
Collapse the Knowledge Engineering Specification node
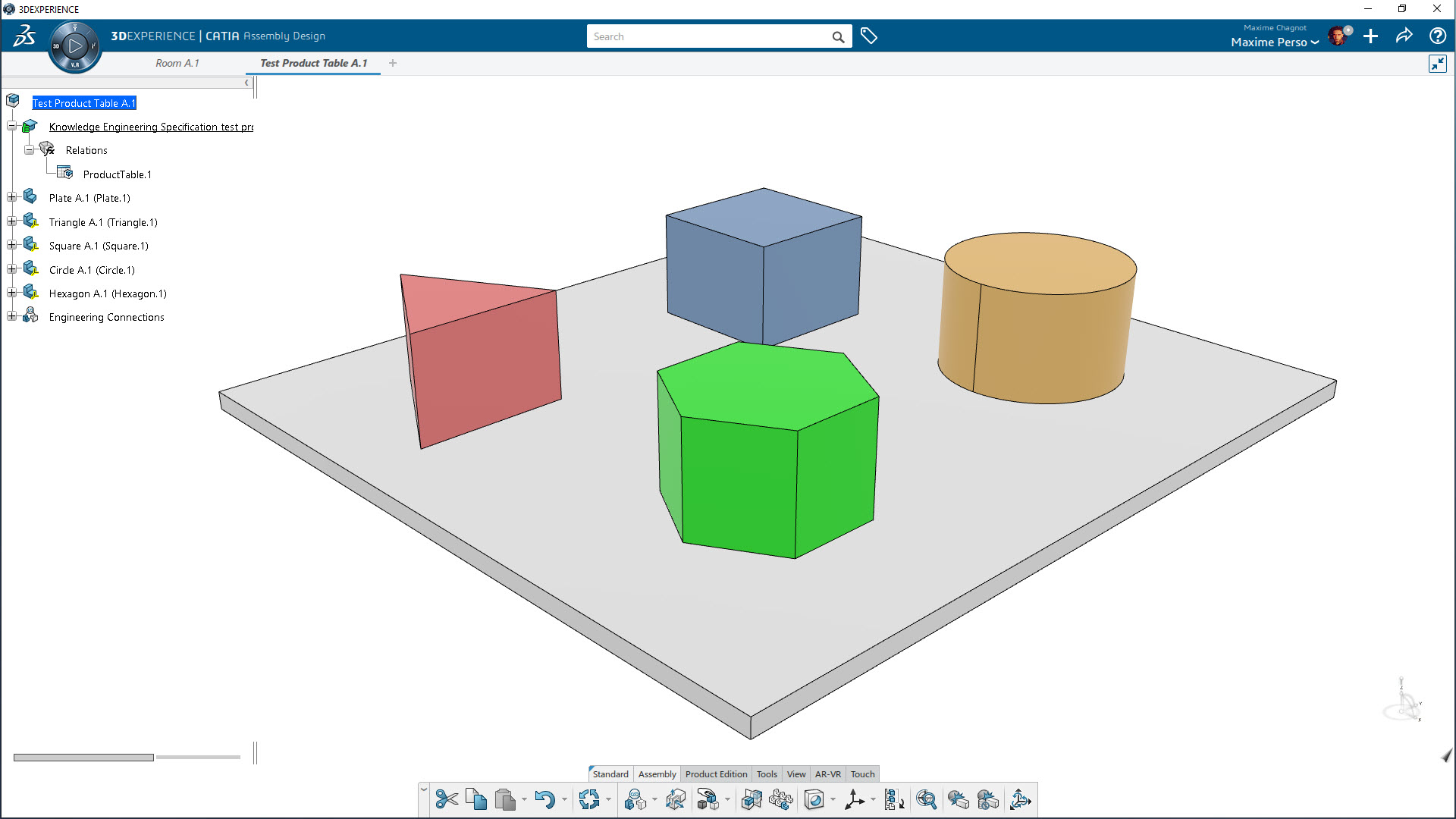(x=12, y=126)
